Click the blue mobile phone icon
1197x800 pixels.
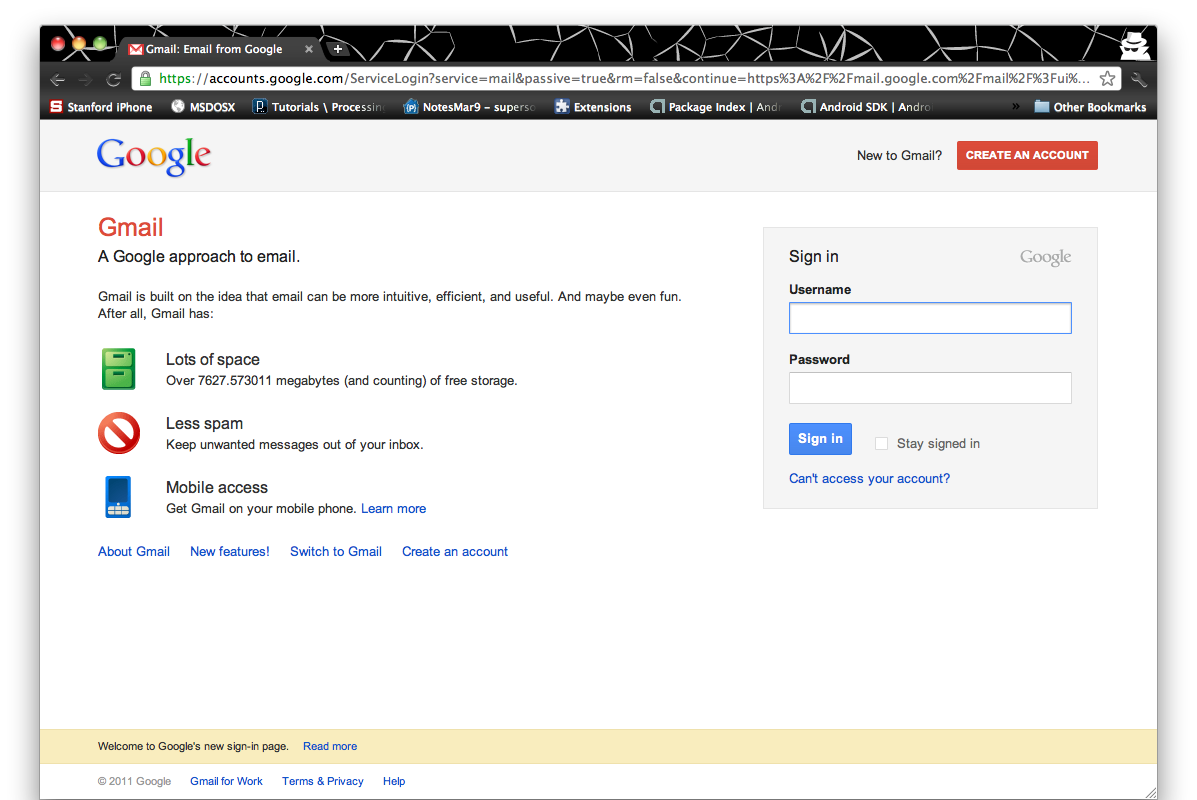[x=118, y=497]
